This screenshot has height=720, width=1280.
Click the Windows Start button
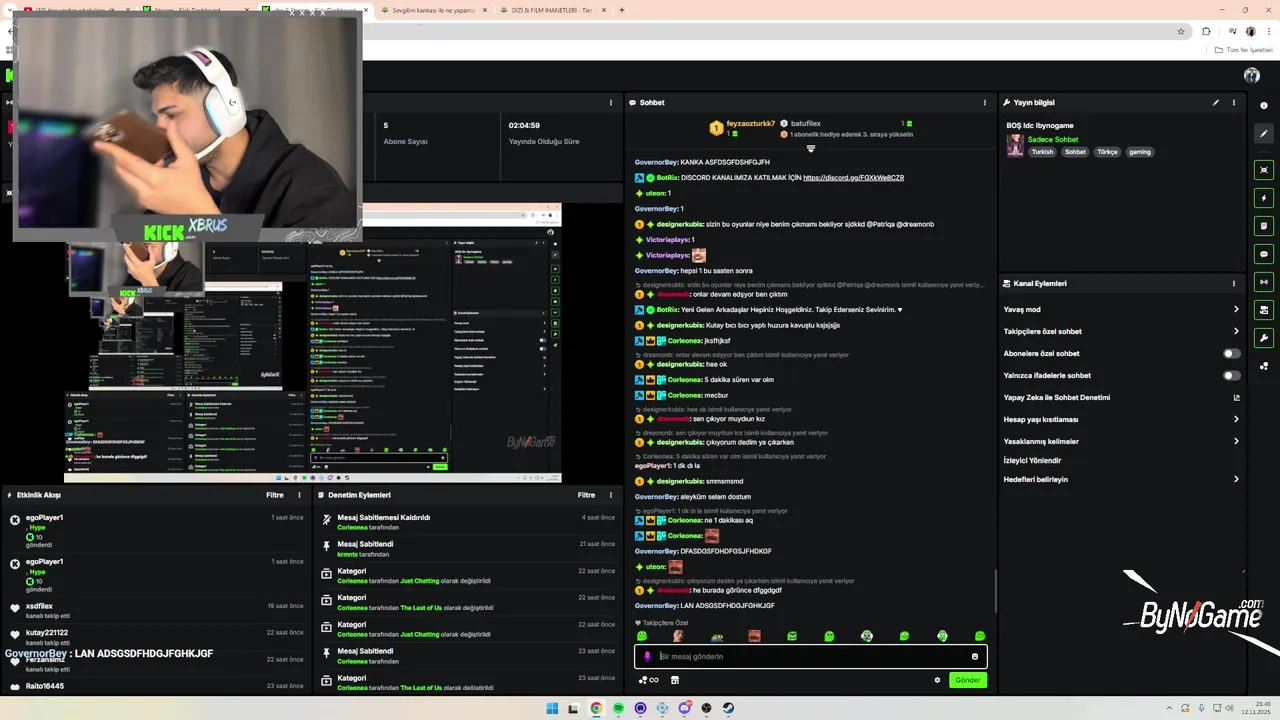point(552,708)
